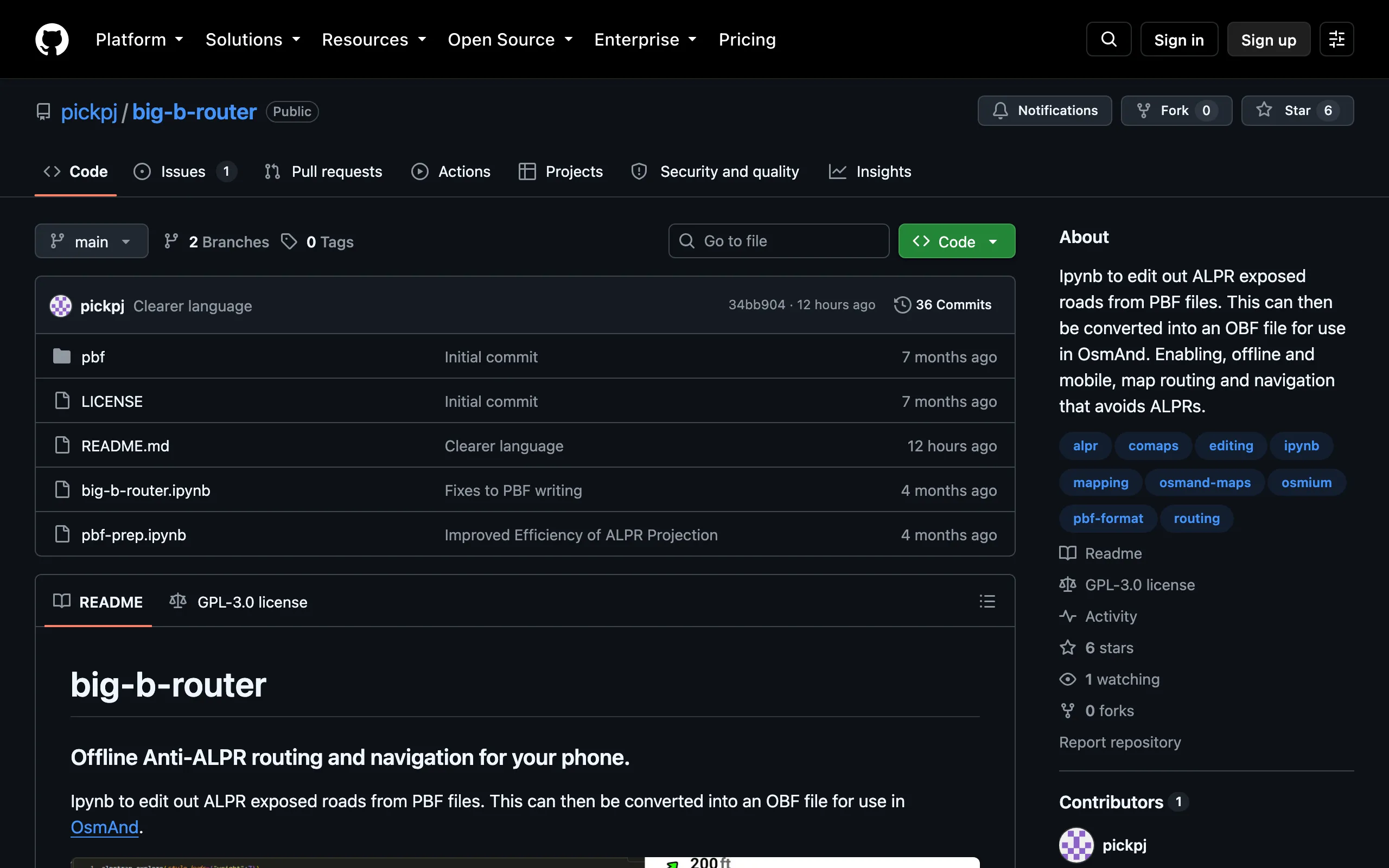Click the osmium topic tag
Image resolution: width=1389 pixels, height=868 pixels.
pos(1307,482)
